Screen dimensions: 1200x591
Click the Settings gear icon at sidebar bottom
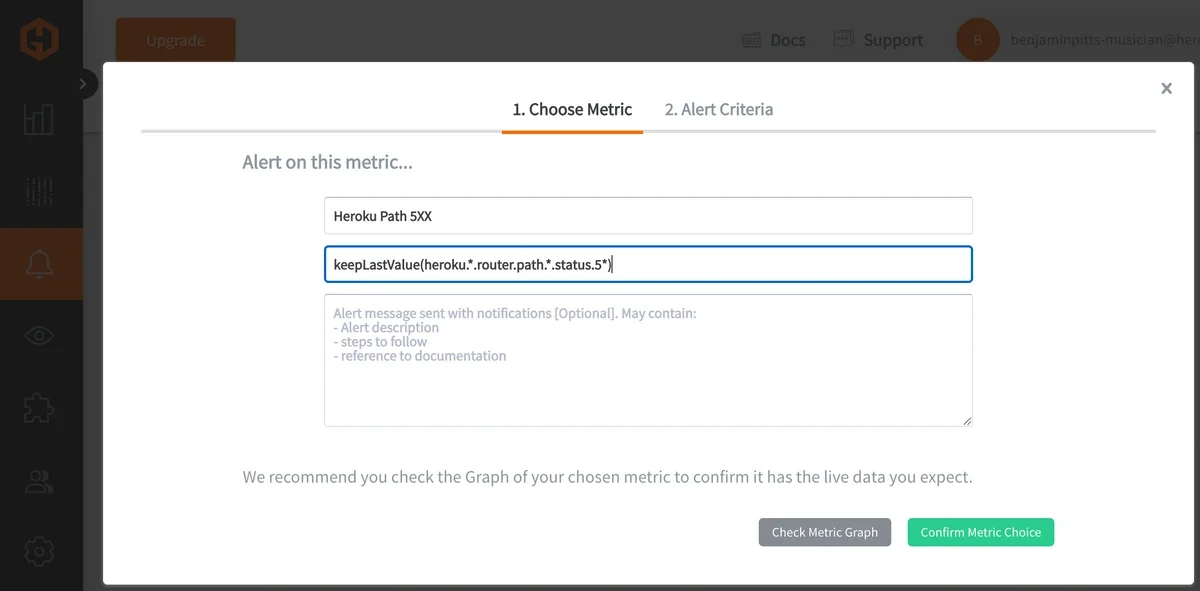(40, 551)
